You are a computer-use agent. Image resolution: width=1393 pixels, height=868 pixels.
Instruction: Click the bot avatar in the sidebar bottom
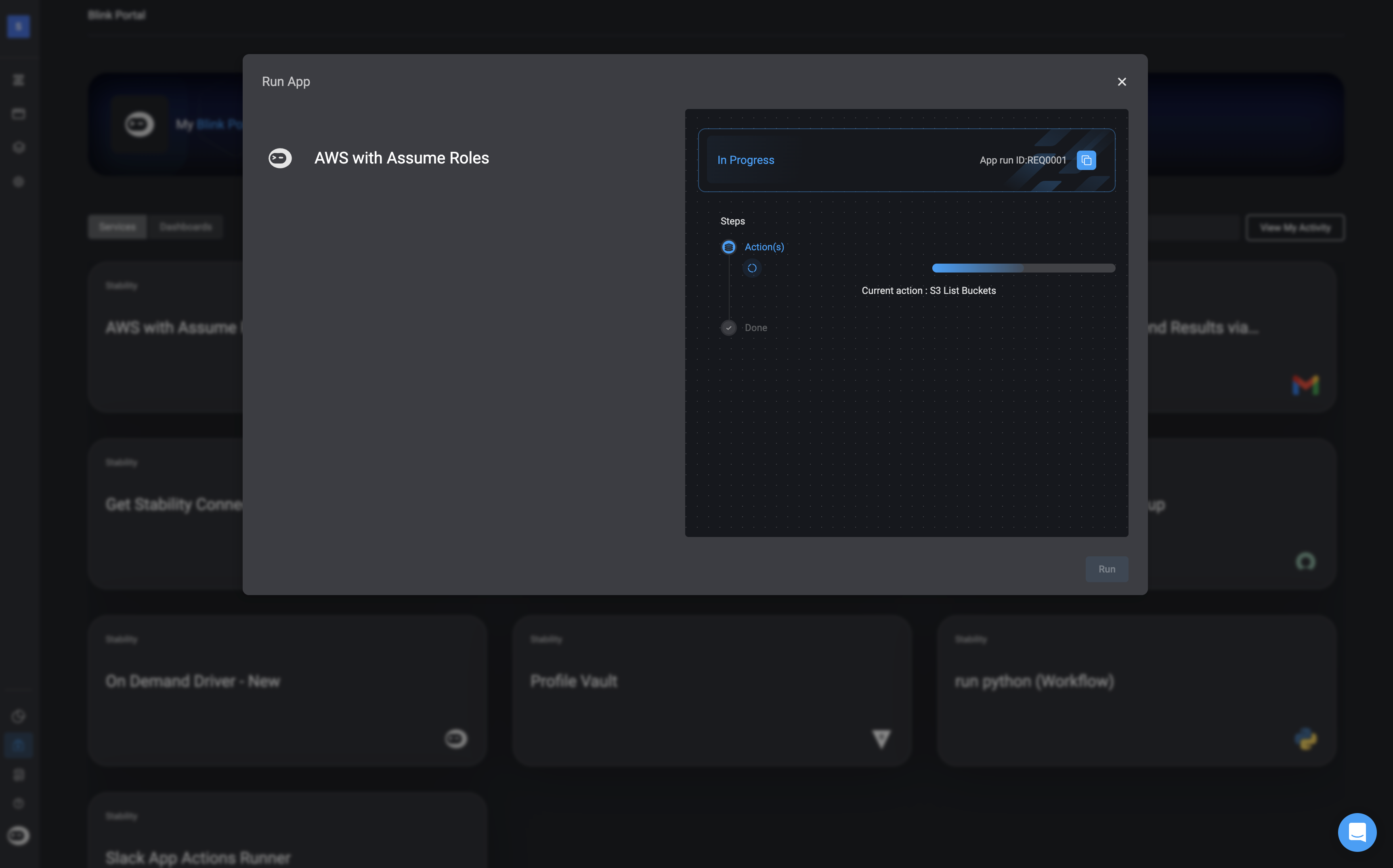pos(18,835)
